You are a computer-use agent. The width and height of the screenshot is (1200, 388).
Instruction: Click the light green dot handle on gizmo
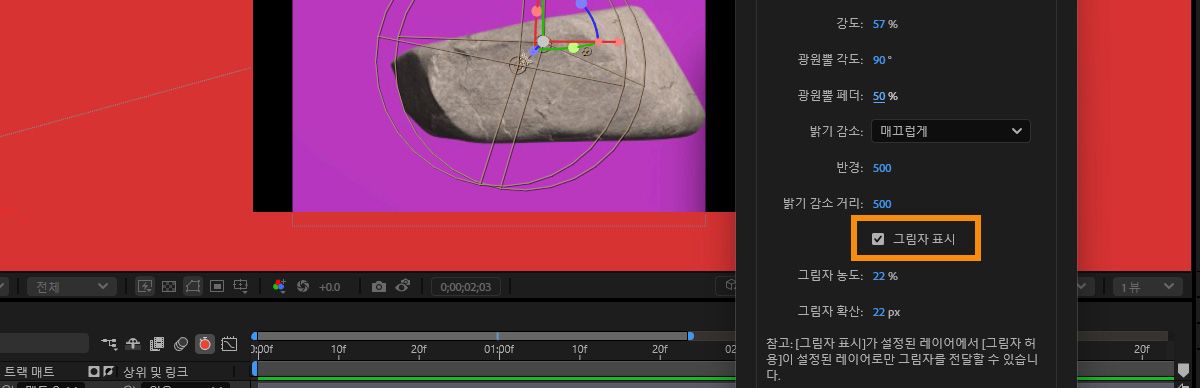click(573, 48)
